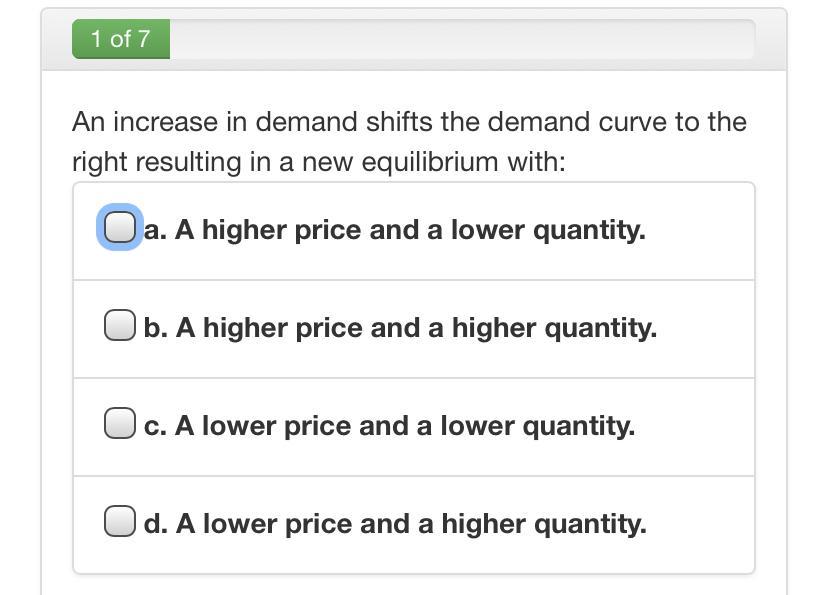Click the "c." letter prefix of third answer
The height and width of the screenshot is (595, 828).
click(x=155, y=426)
